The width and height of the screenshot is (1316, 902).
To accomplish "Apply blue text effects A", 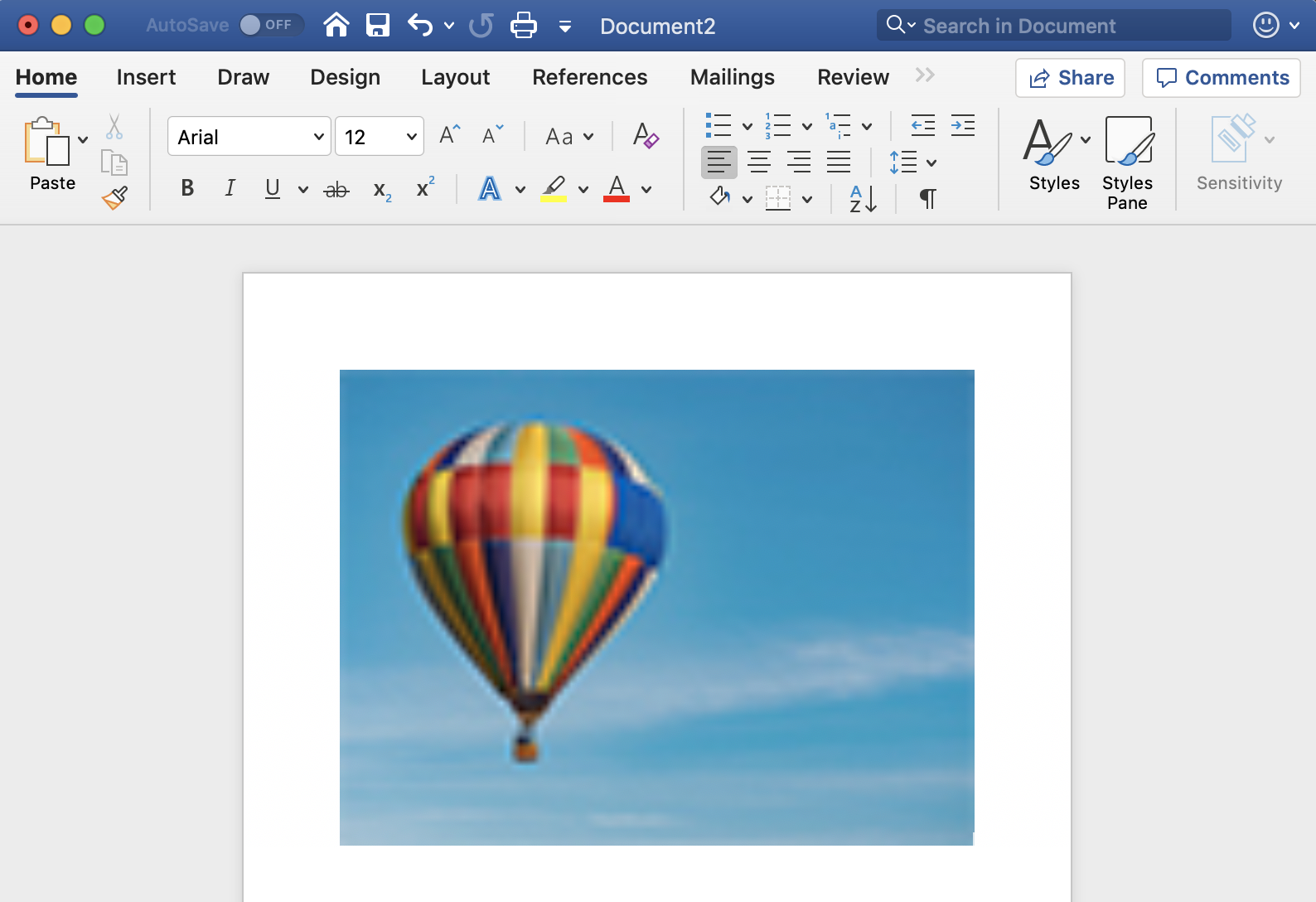I will click(x=490, y=188).
